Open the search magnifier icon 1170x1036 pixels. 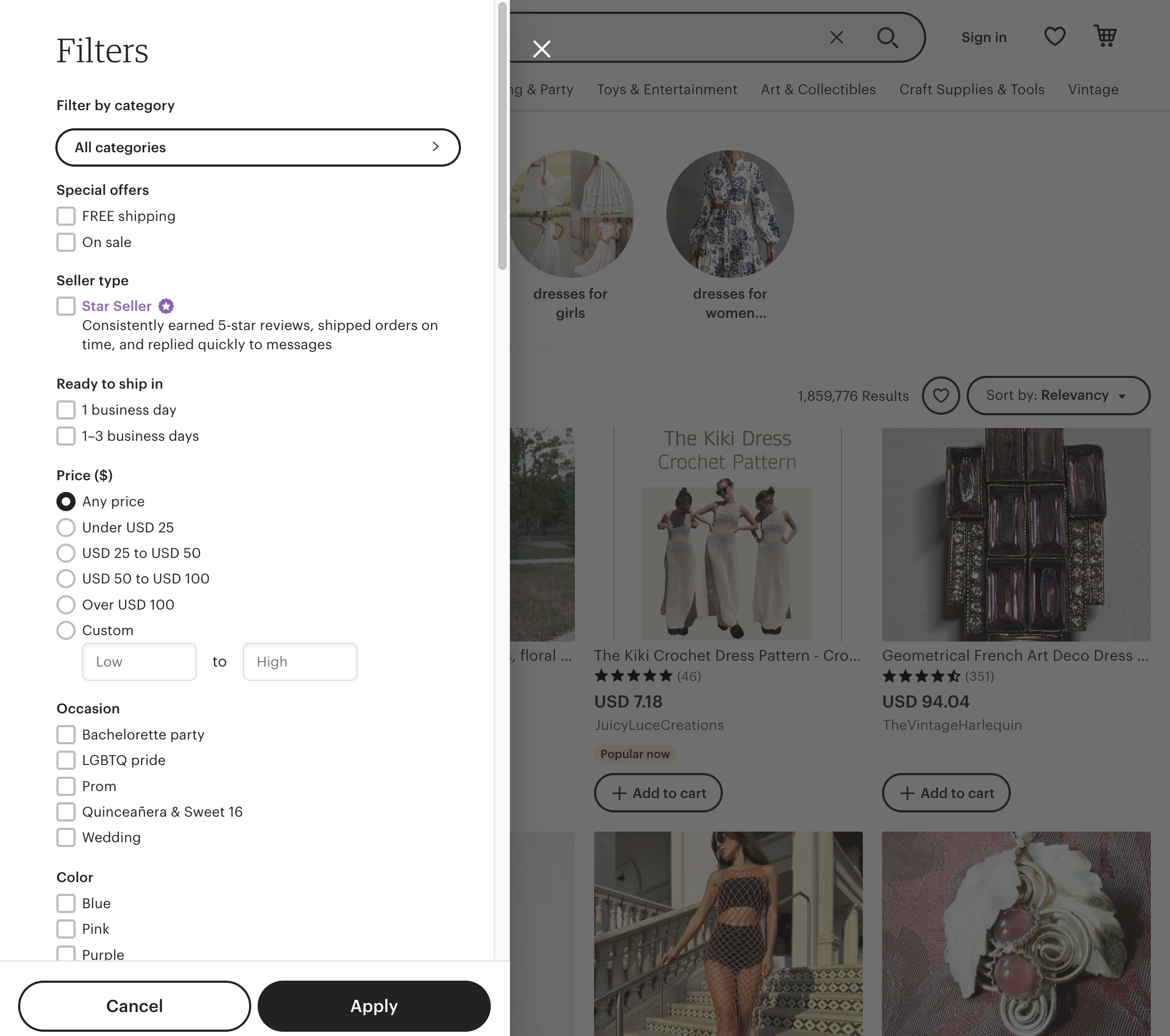click(x=888, y=37)
